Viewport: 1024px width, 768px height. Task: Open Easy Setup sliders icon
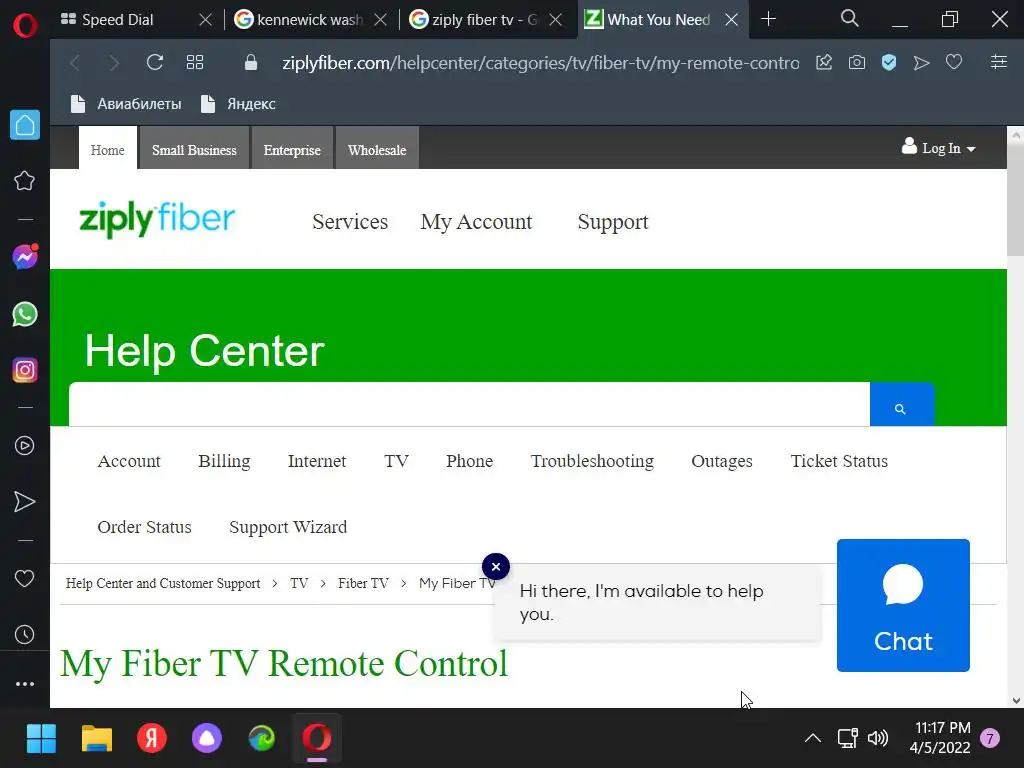tap(999, 62)
